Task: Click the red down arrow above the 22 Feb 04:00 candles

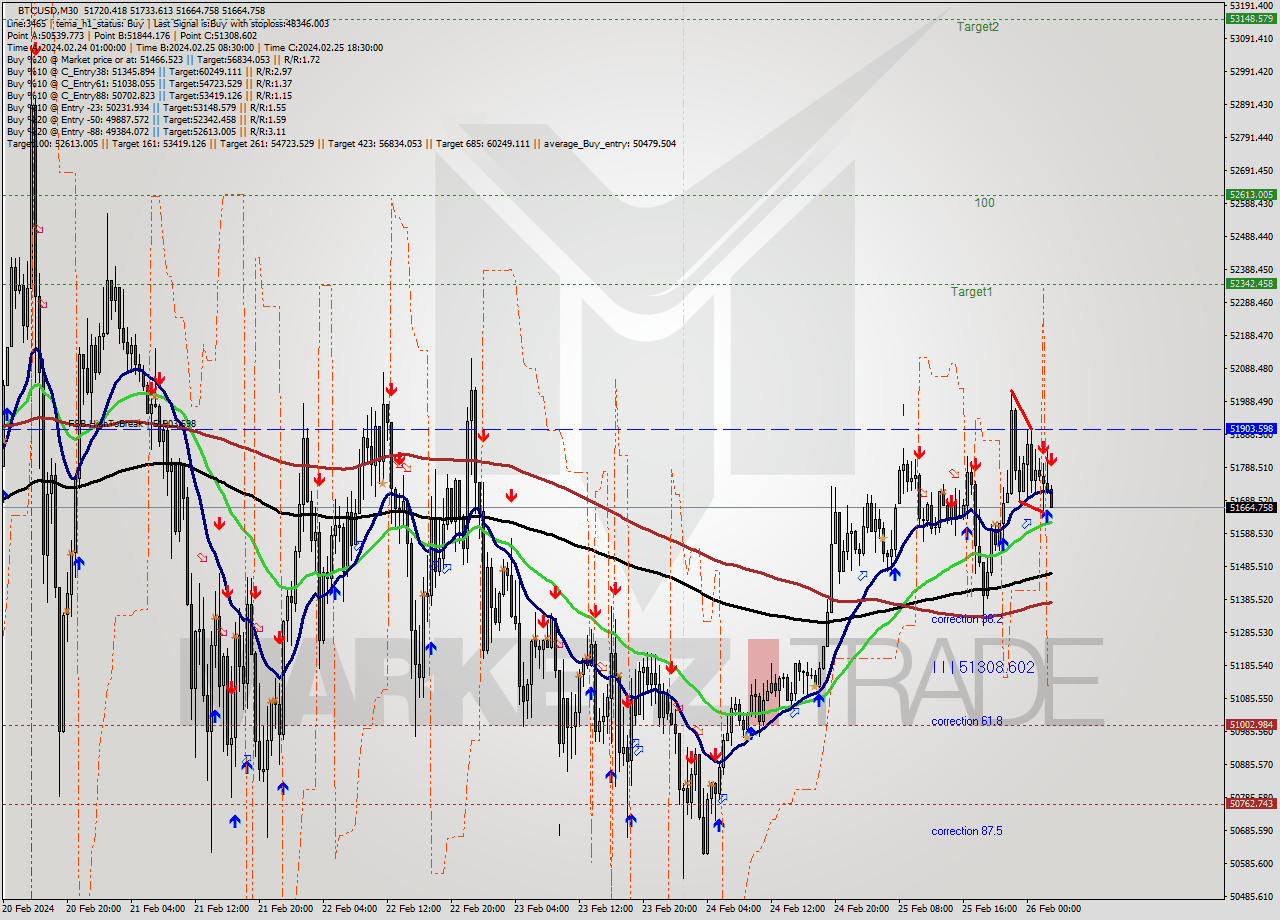Action: point(390,390)
